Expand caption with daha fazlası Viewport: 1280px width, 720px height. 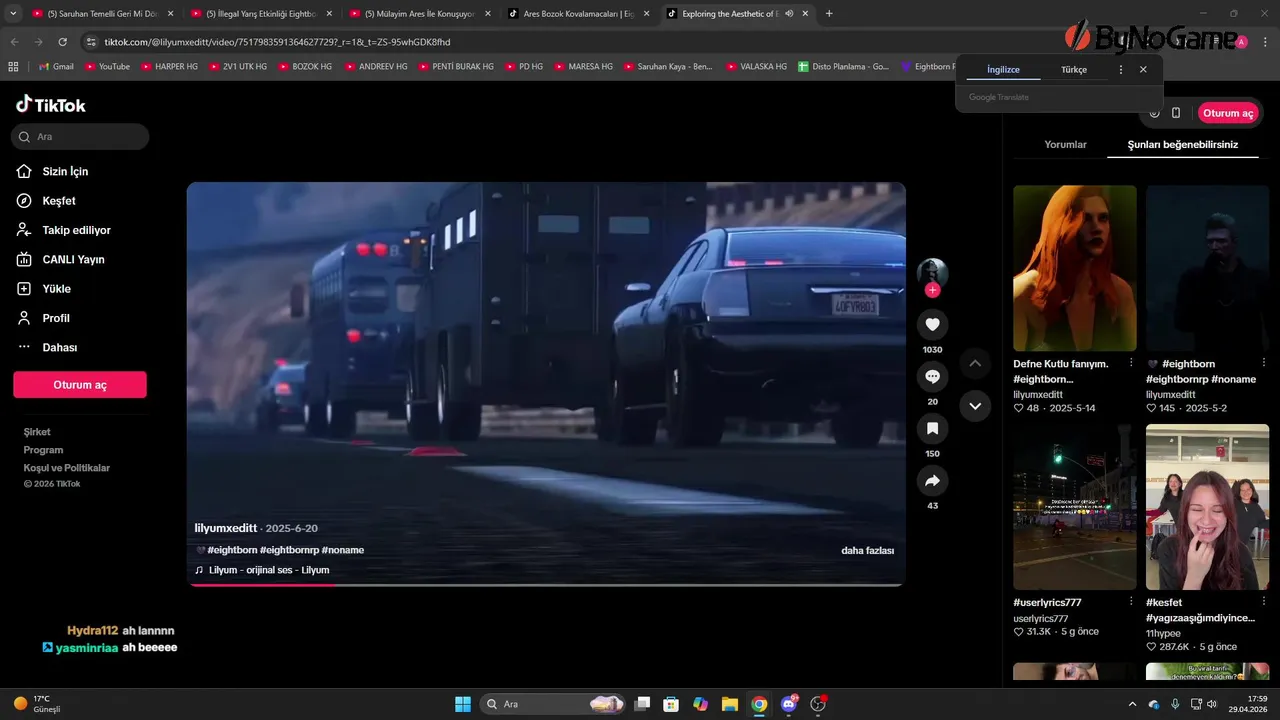coord(867,551)
